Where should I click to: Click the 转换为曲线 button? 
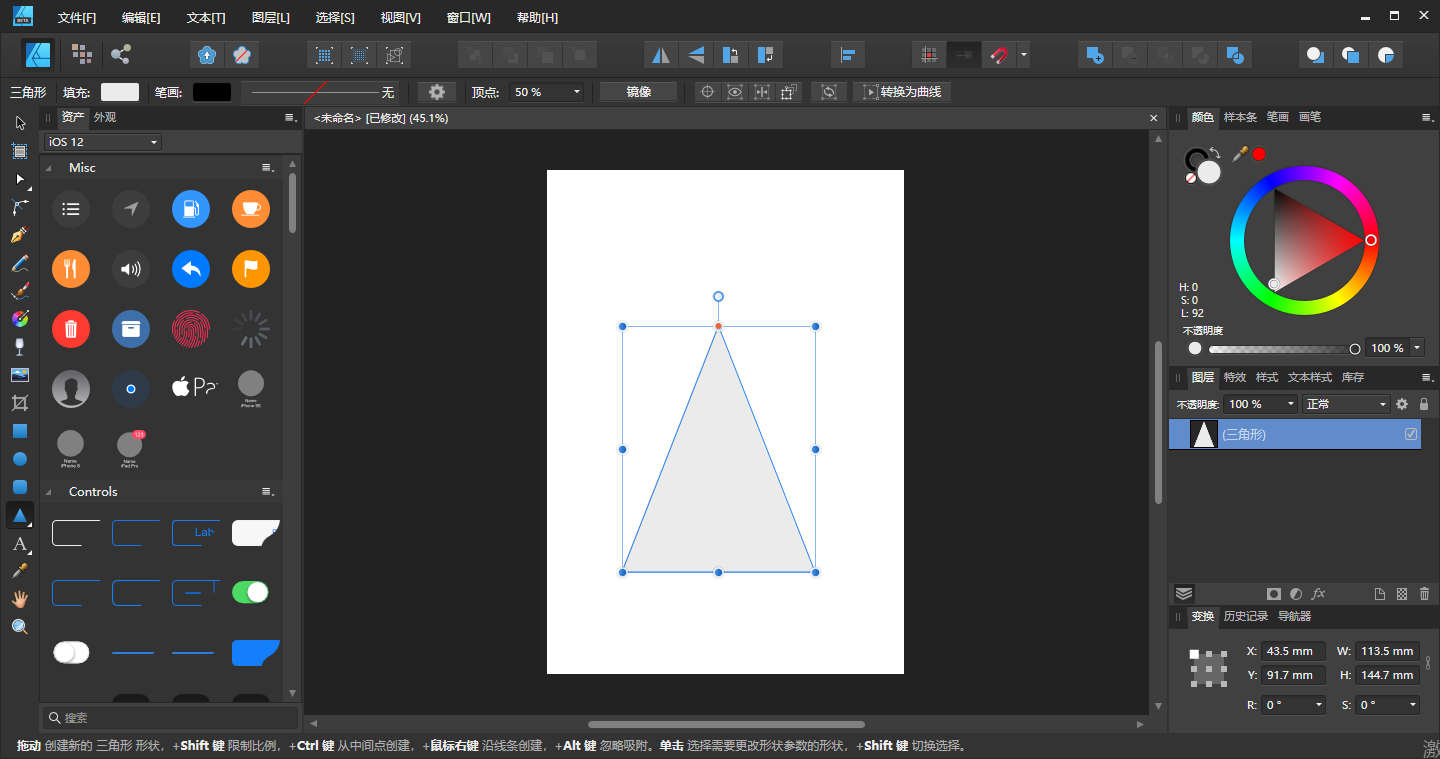click(901, 92)
